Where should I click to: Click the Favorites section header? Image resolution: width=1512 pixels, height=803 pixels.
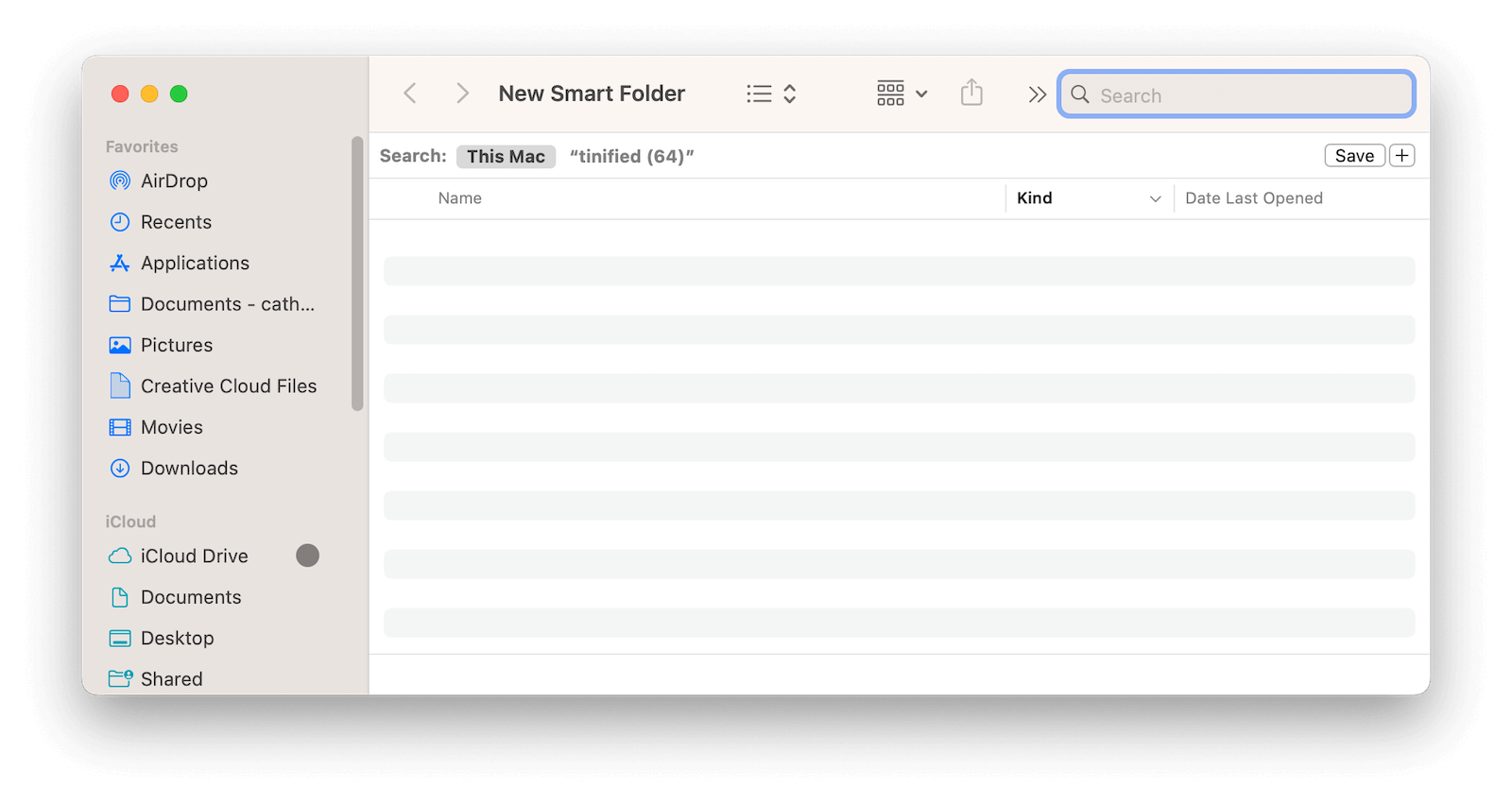tap(142, 146)
